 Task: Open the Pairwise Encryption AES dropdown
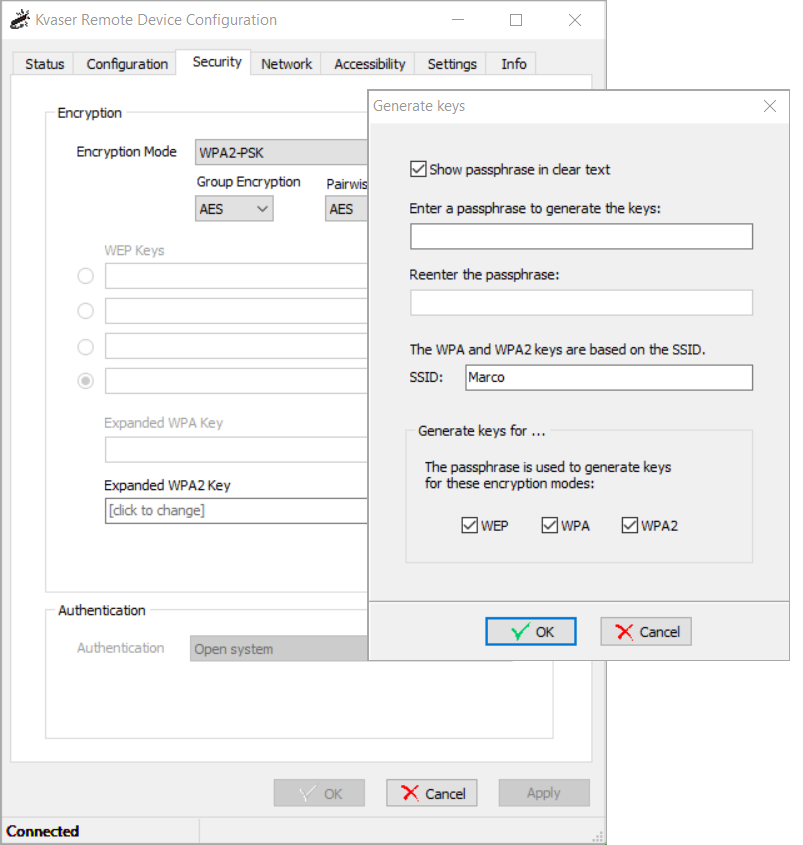click(x=346, y=209)
